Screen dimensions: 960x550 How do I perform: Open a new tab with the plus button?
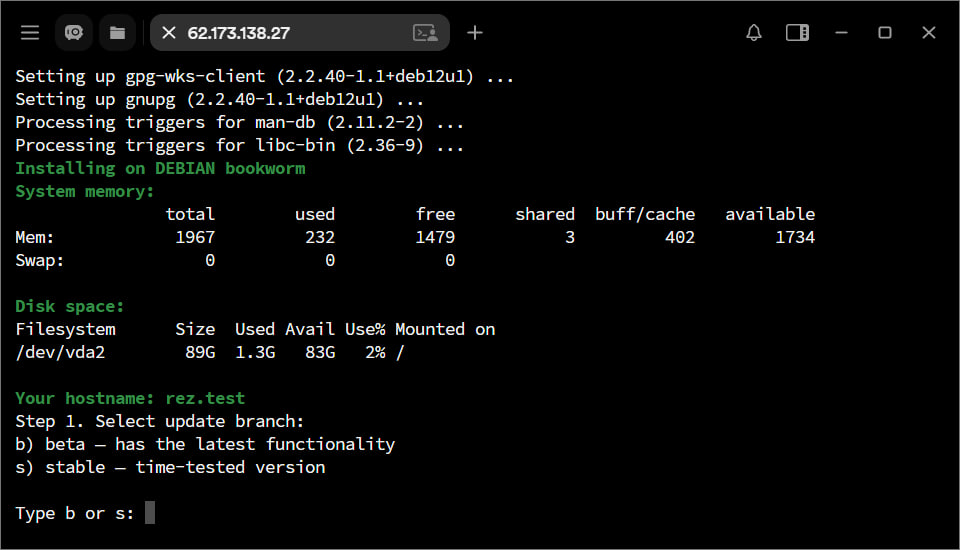point(475,33)
